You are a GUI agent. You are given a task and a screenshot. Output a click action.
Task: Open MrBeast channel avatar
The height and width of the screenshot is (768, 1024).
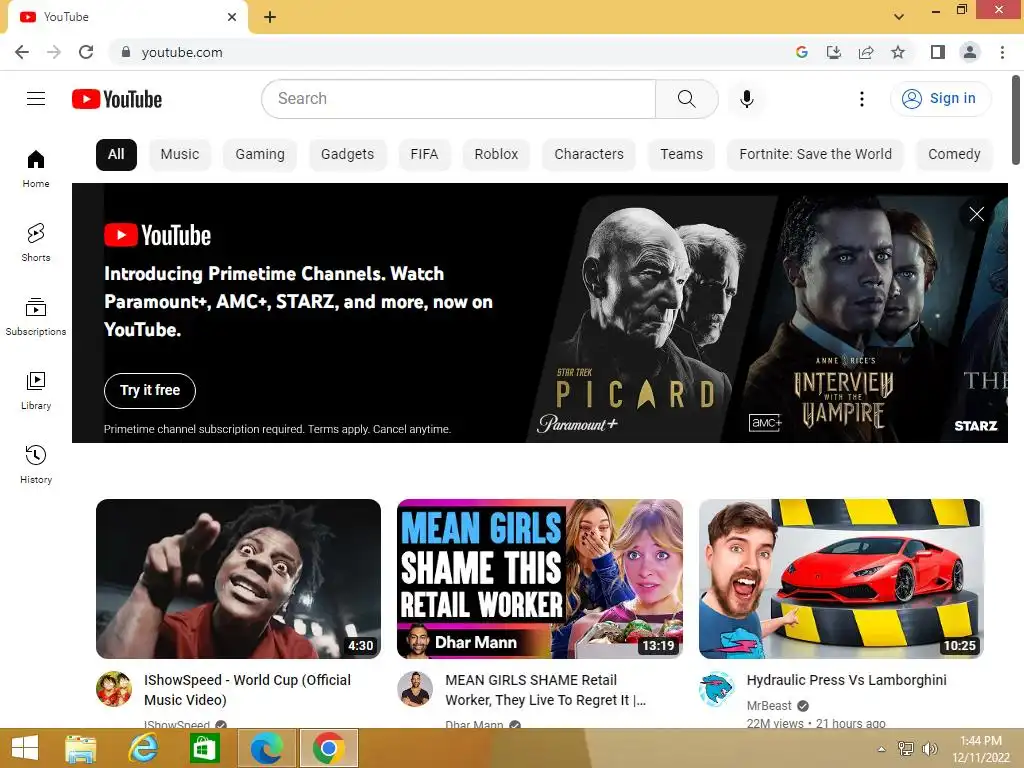(716, 689)
